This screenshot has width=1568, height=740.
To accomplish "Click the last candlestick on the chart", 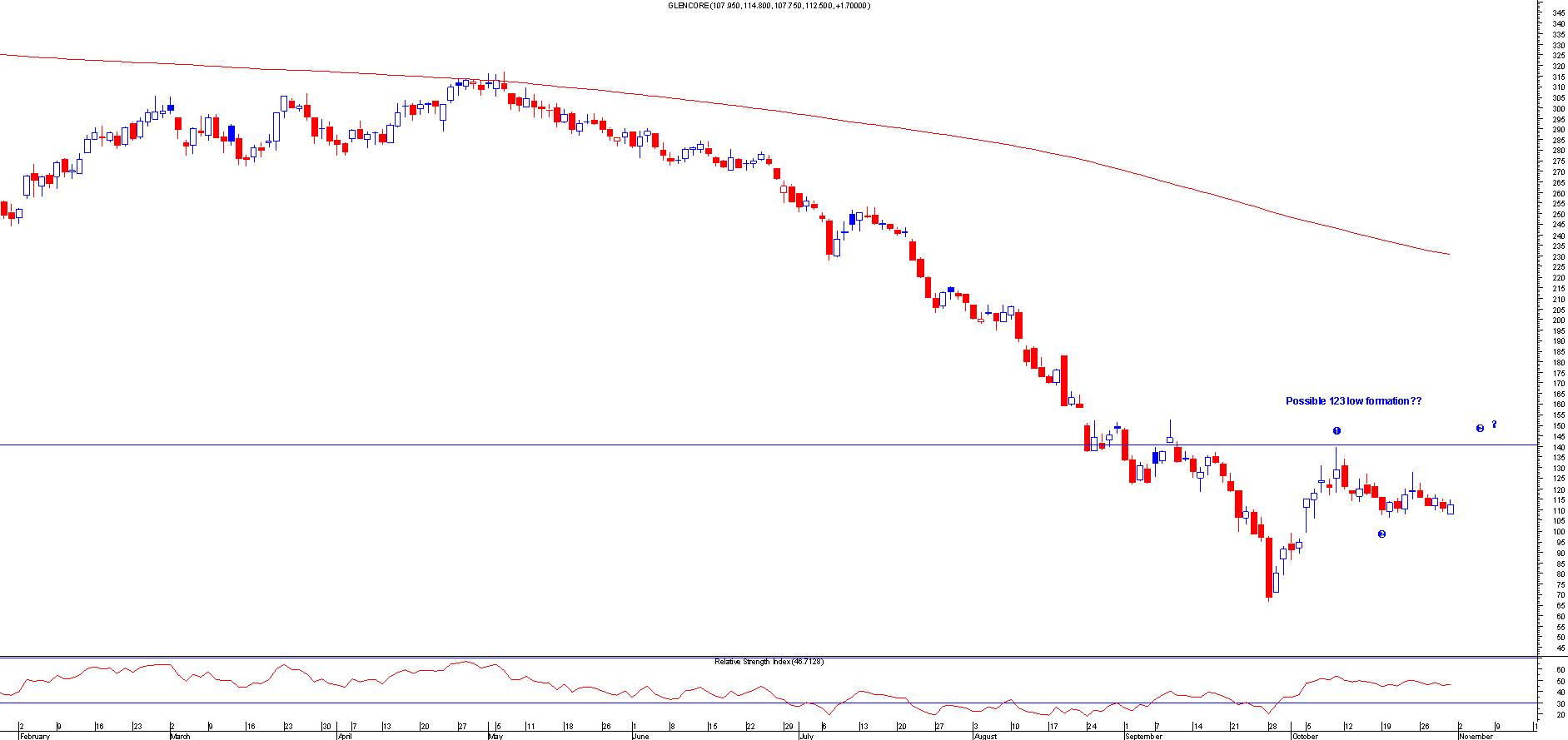I will click(1451, 509).
